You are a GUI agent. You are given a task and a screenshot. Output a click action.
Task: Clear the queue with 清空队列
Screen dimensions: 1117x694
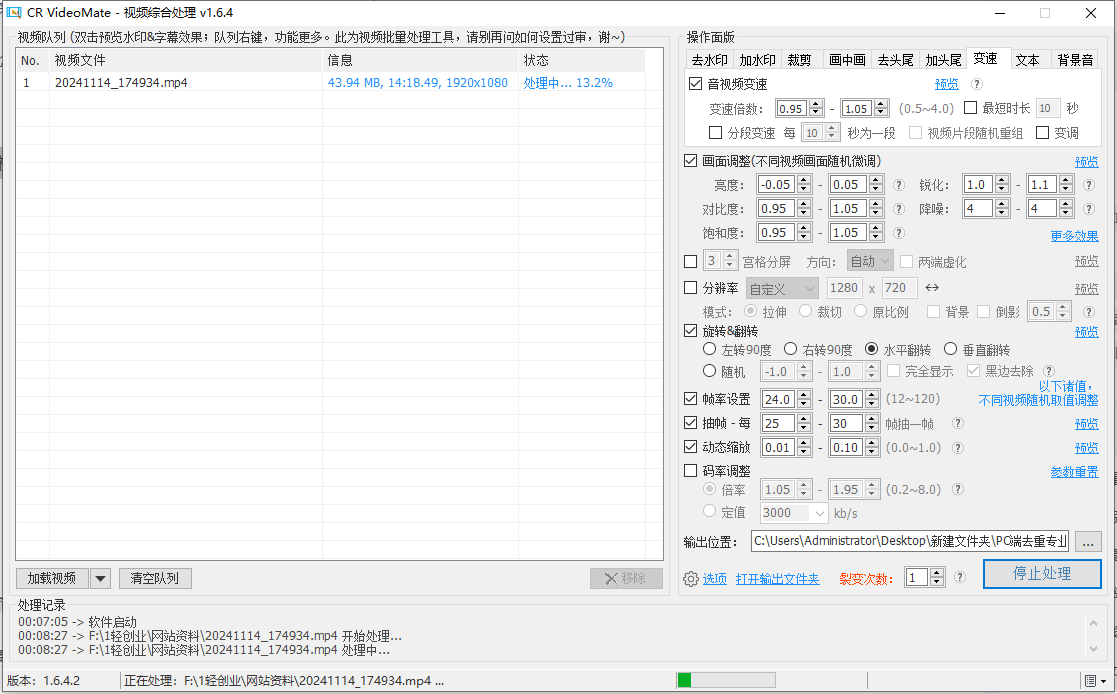(x=155, y=578)
